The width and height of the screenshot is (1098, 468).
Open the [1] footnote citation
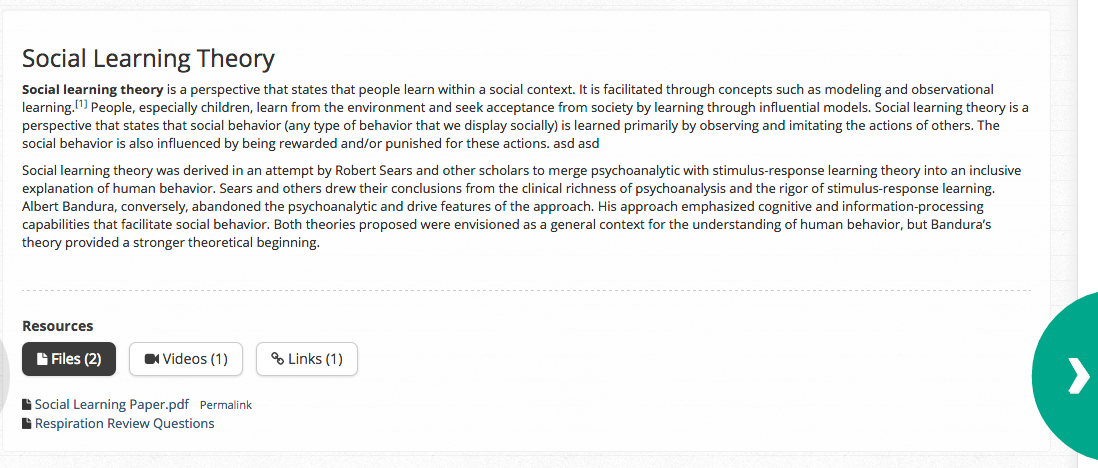pos(81,105)
